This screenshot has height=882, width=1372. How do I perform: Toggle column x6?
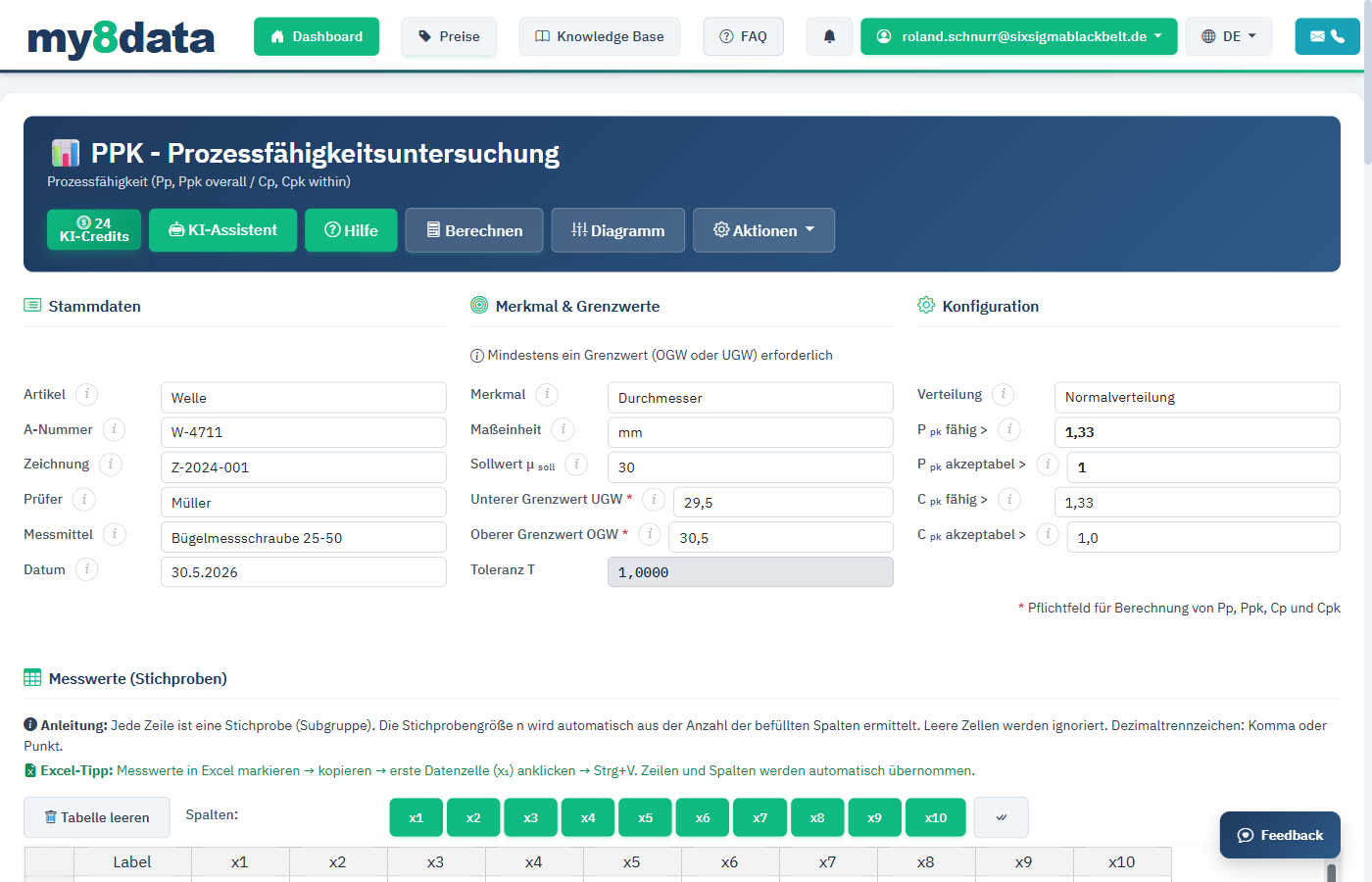[x=703, y=817]
